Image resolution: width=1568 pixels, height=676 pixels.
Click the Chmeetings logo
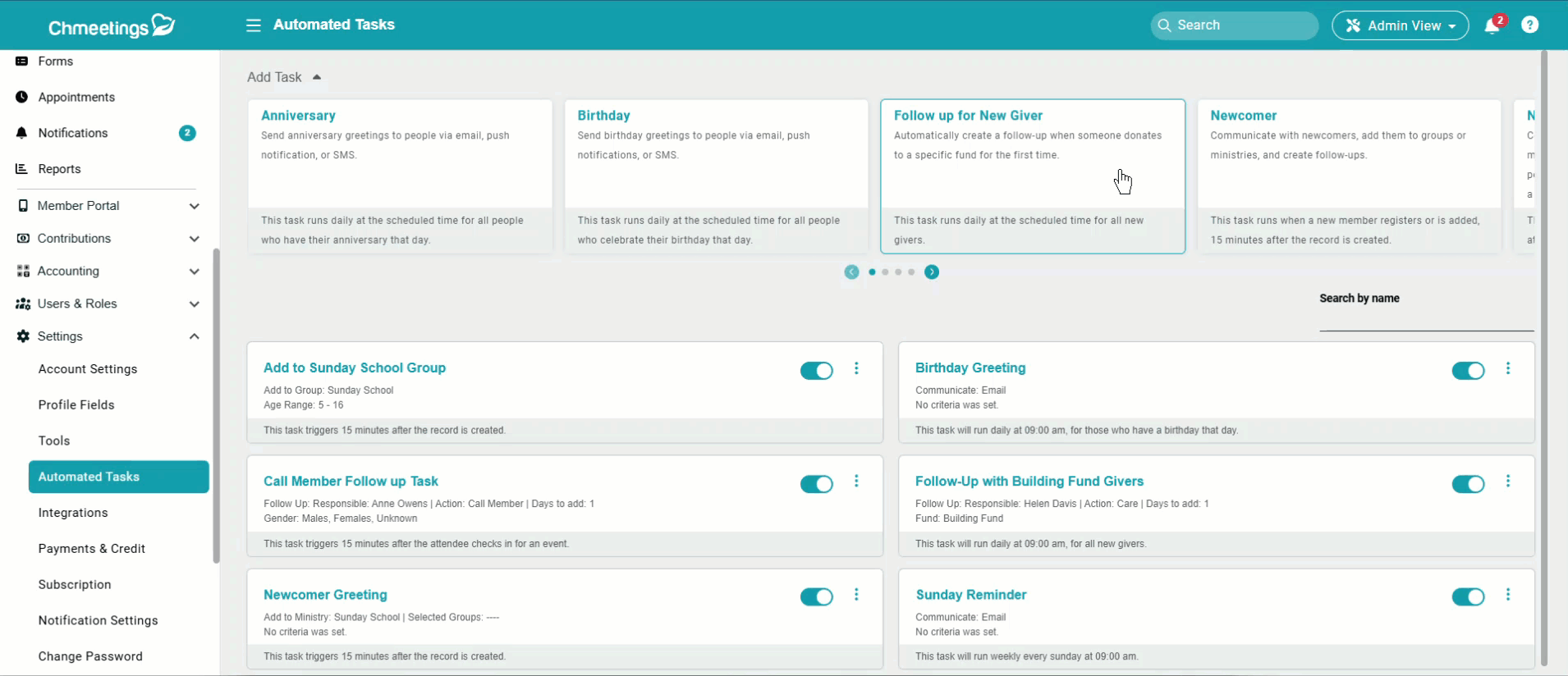click(112, 26)
